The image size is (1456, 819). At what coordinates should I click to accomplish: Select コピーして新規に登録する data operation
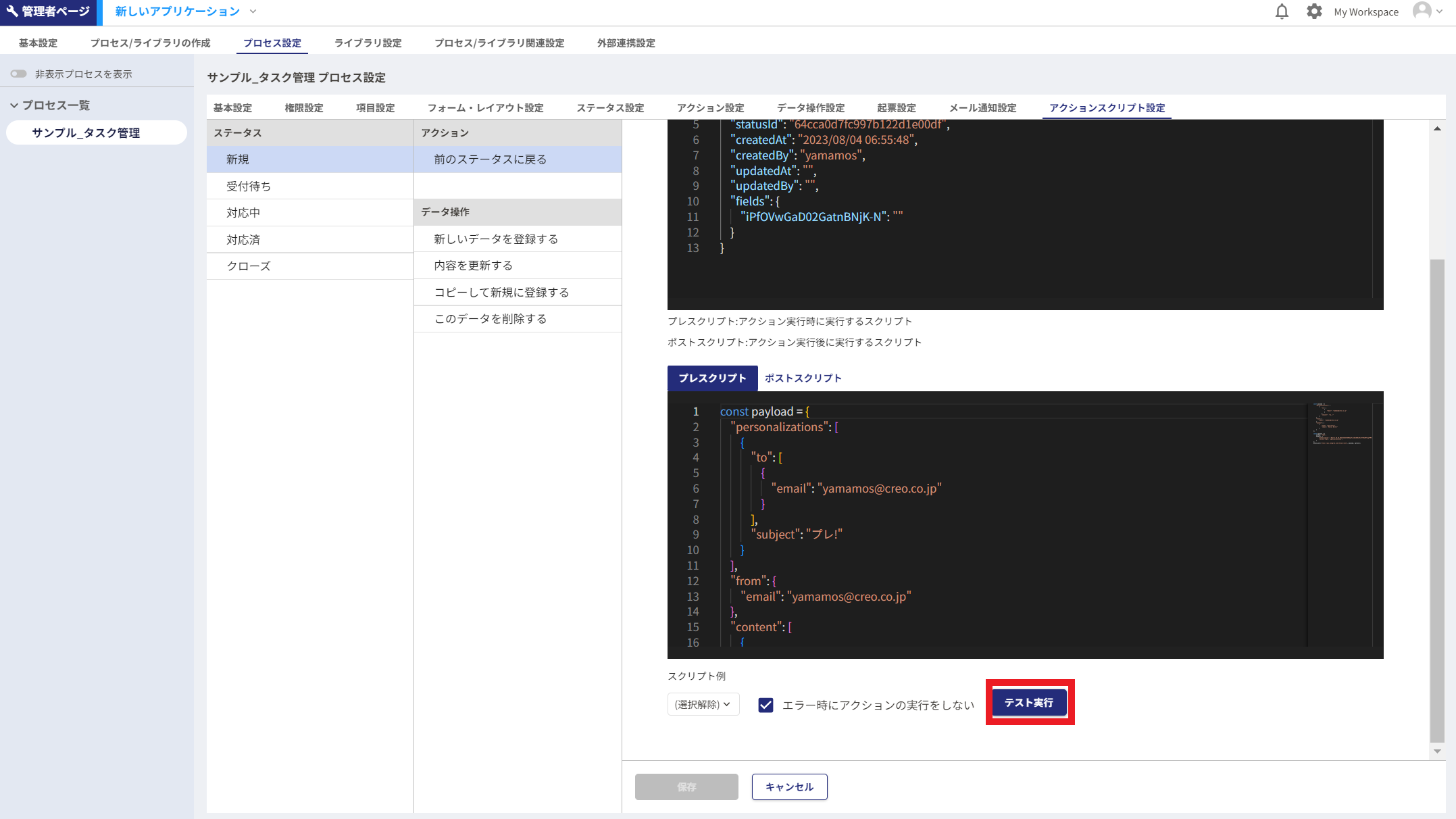518,292
